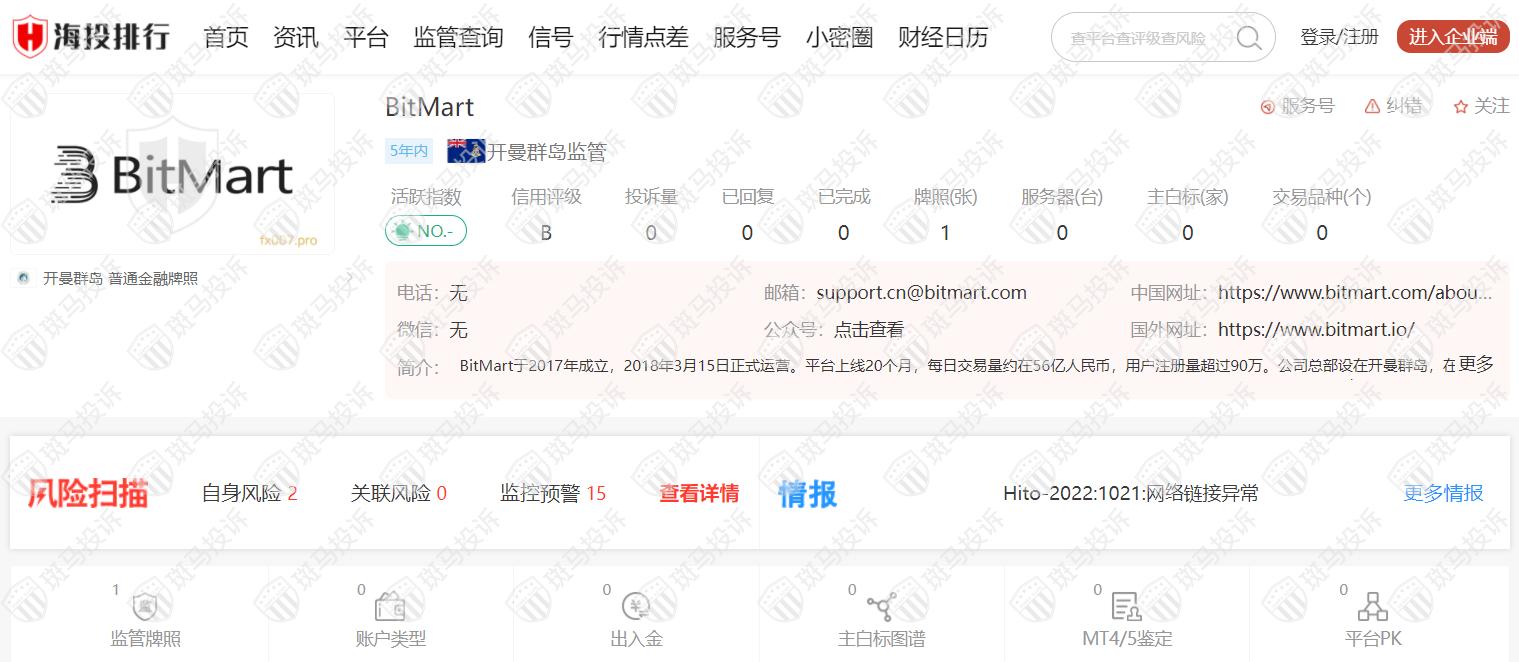The height and width of the screenshot is (662, 1519).
Task: Focus the platform search input field
Action: [x=1140, y=38]
